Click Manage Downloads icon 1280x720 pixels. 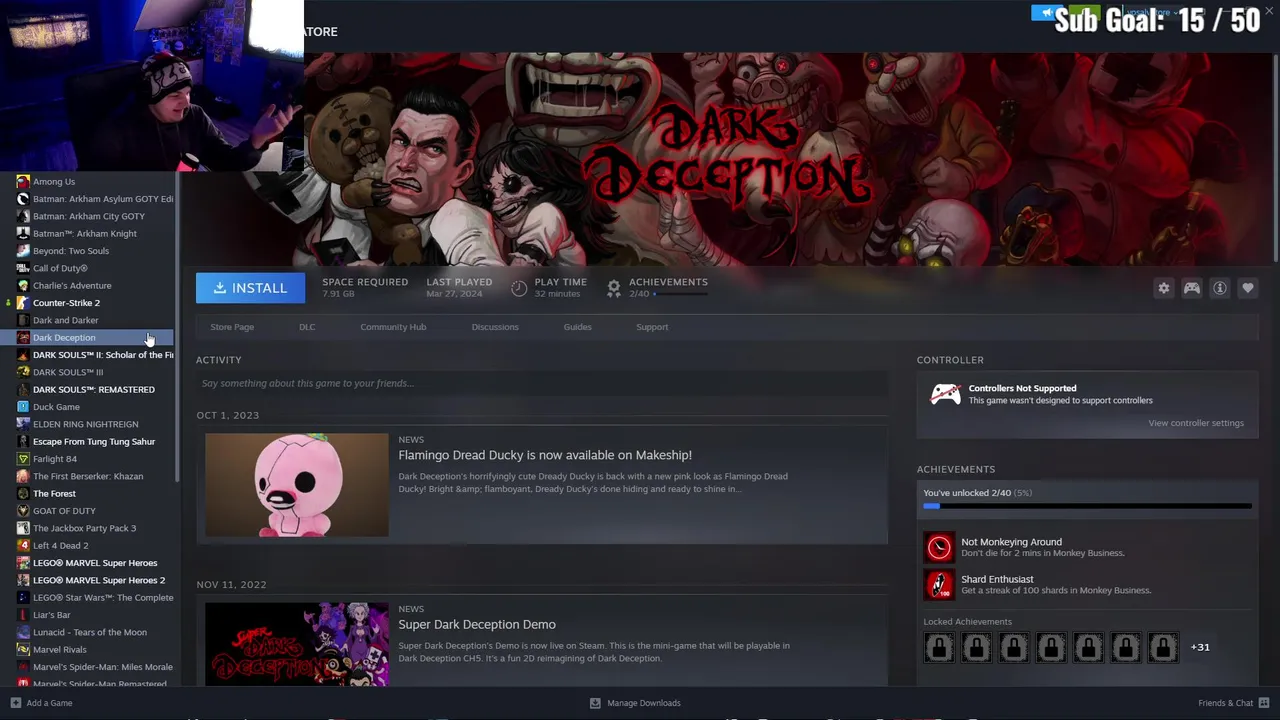(595, 703)
